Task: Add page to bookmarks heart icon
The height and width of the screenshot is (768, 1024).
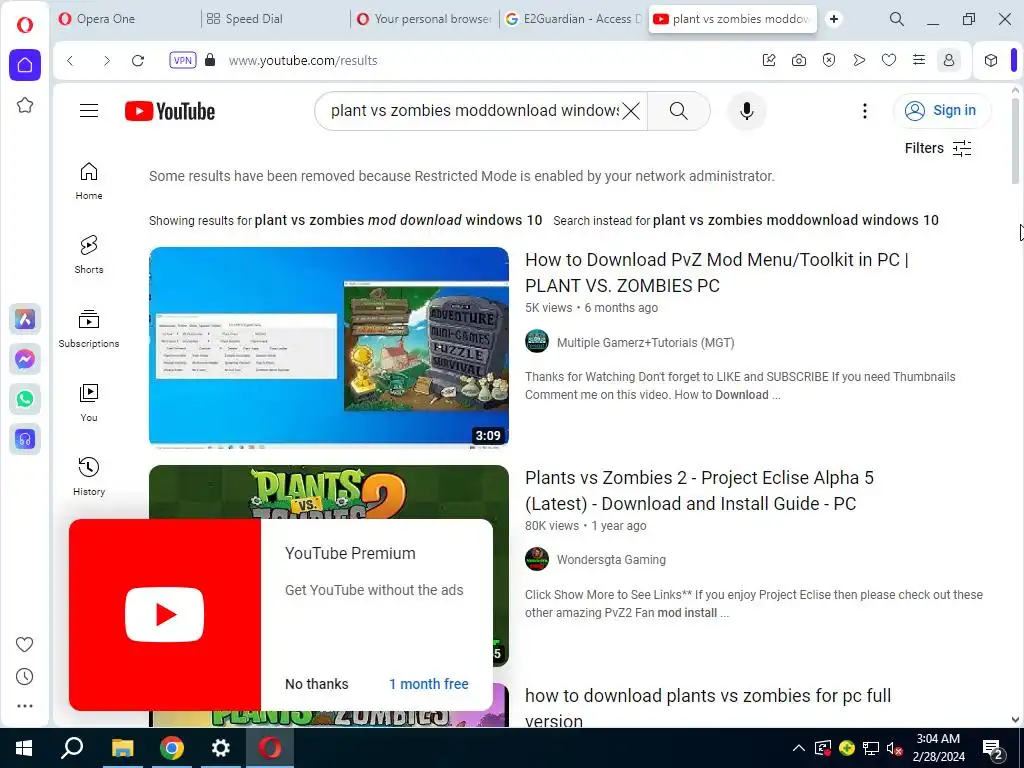Action: pos(889,60)
